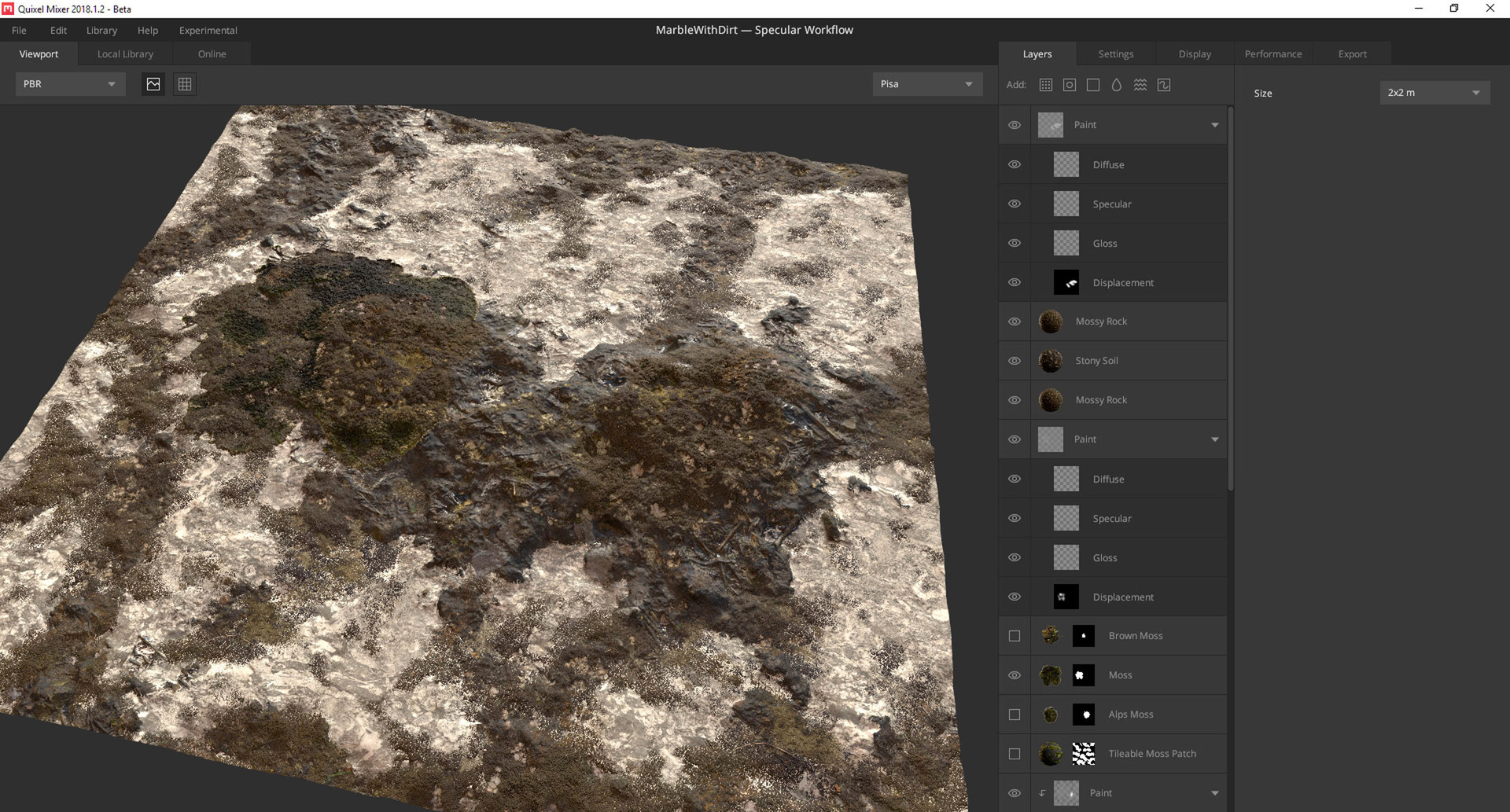Image resolution: width=1510 pixels, height=812 pixels.
Task: Add a Solid layer using the empty-square icon
Action: pos(1093,85)
